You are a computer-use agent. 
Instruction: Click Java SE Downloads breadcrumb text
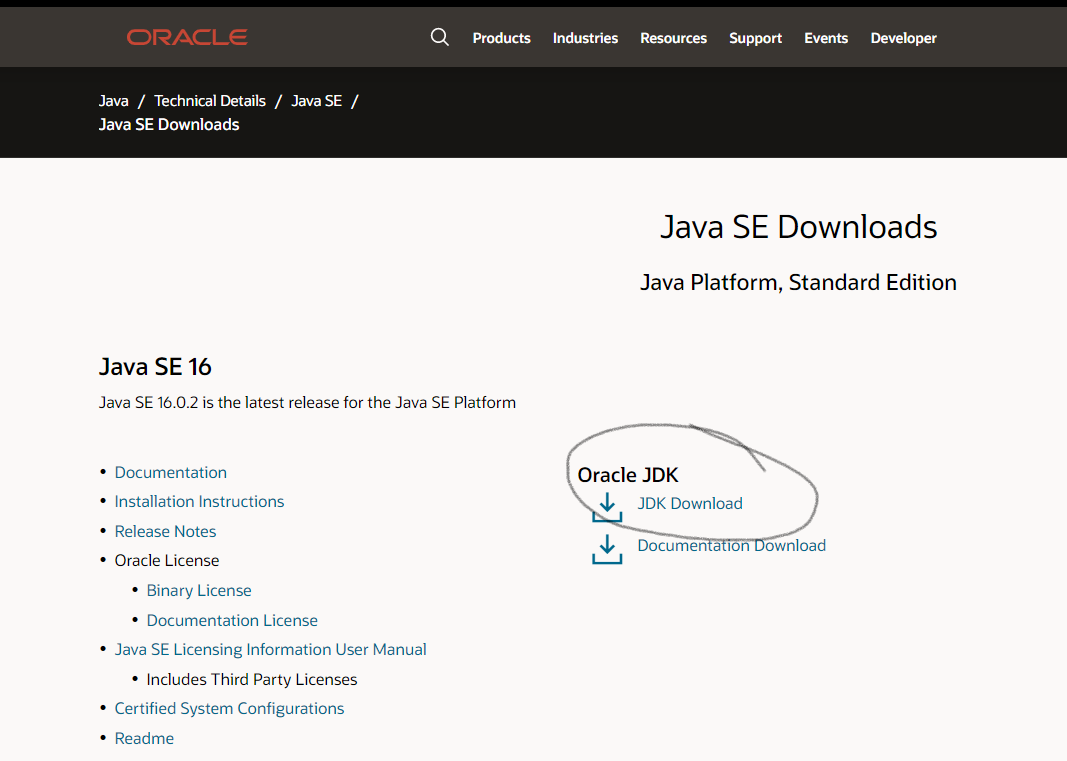click(169, 125)
